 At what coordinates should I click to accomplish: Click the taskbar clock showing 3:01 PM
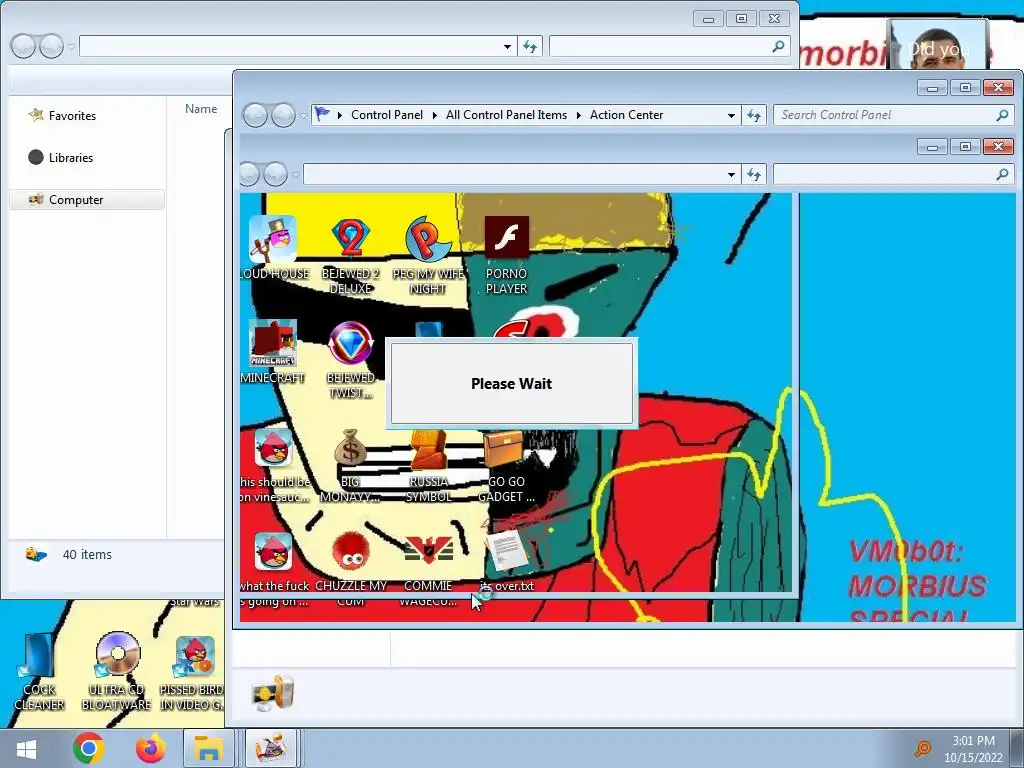tap(973, 749)
